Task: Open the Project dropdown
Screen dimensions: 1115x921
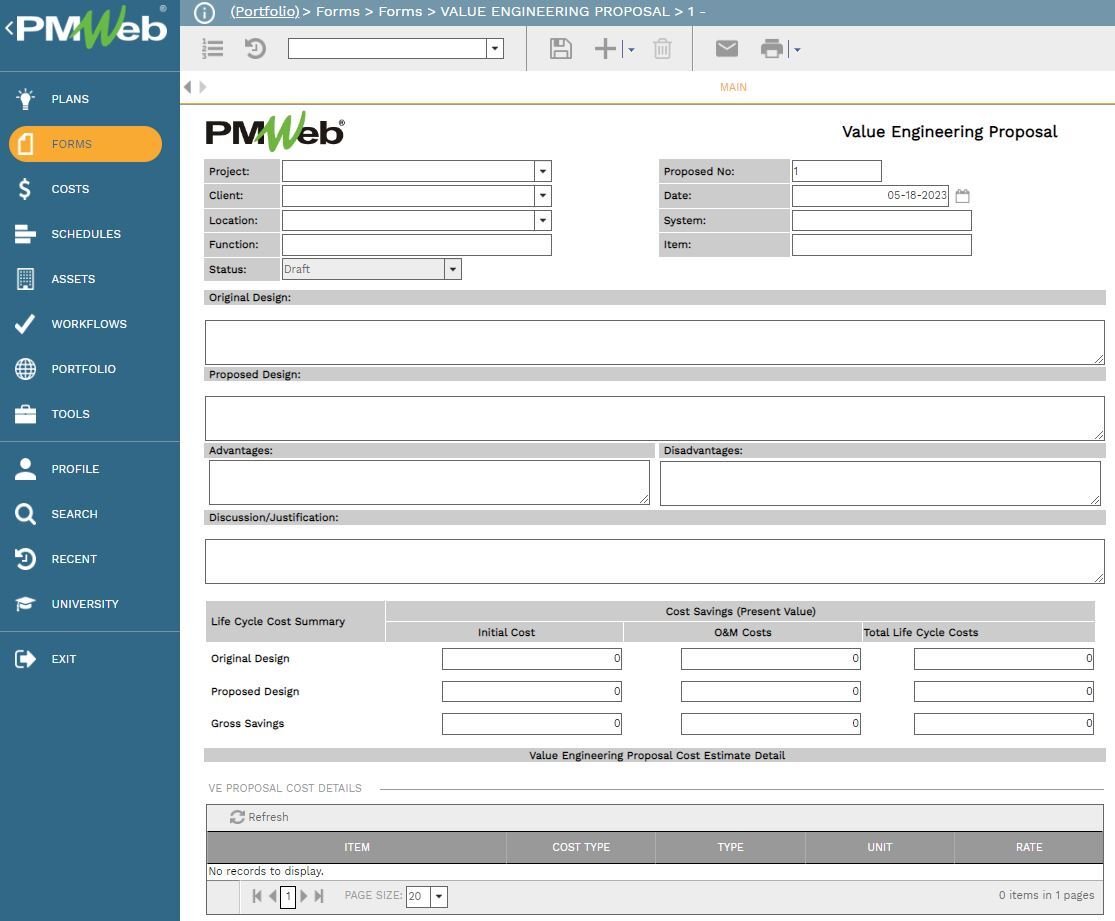Action: 542,171
